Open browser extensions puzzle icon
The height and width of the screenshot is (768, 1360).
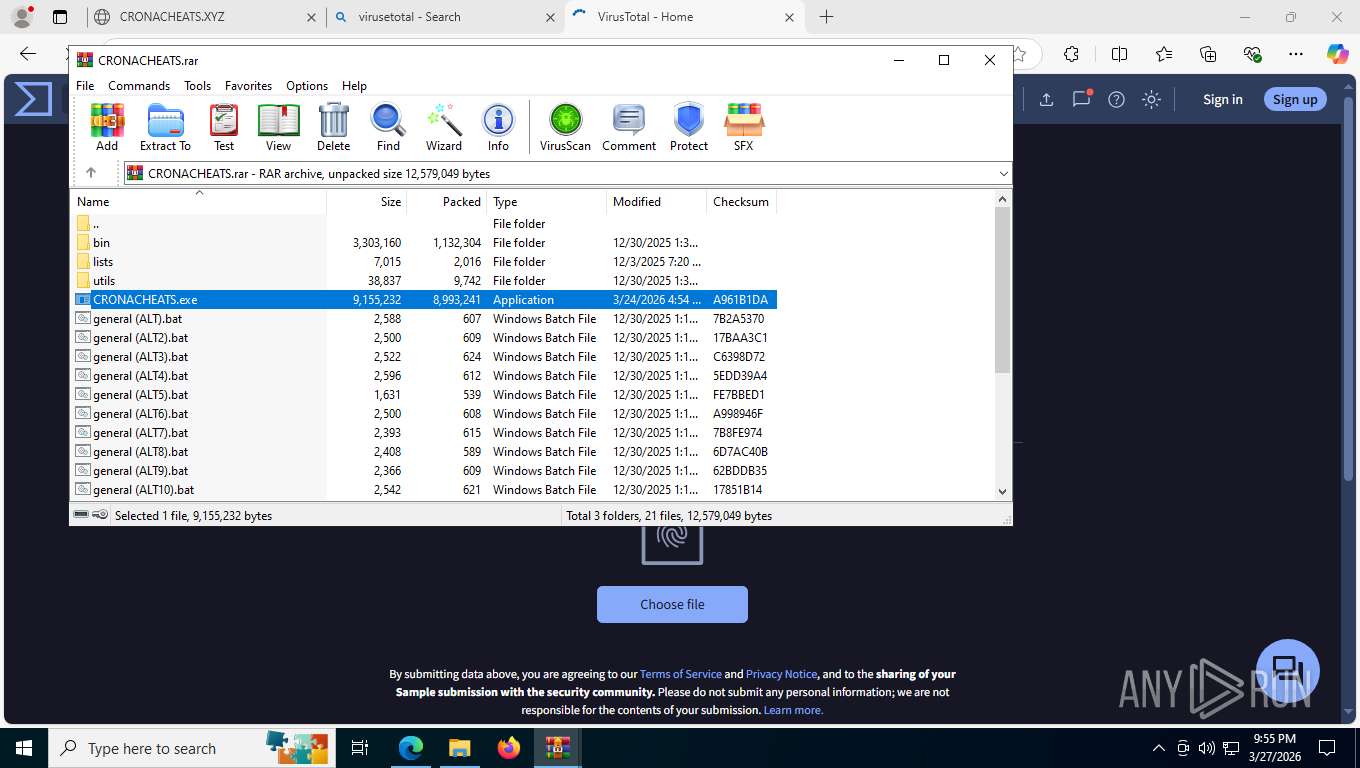(x=1072, y=54)
